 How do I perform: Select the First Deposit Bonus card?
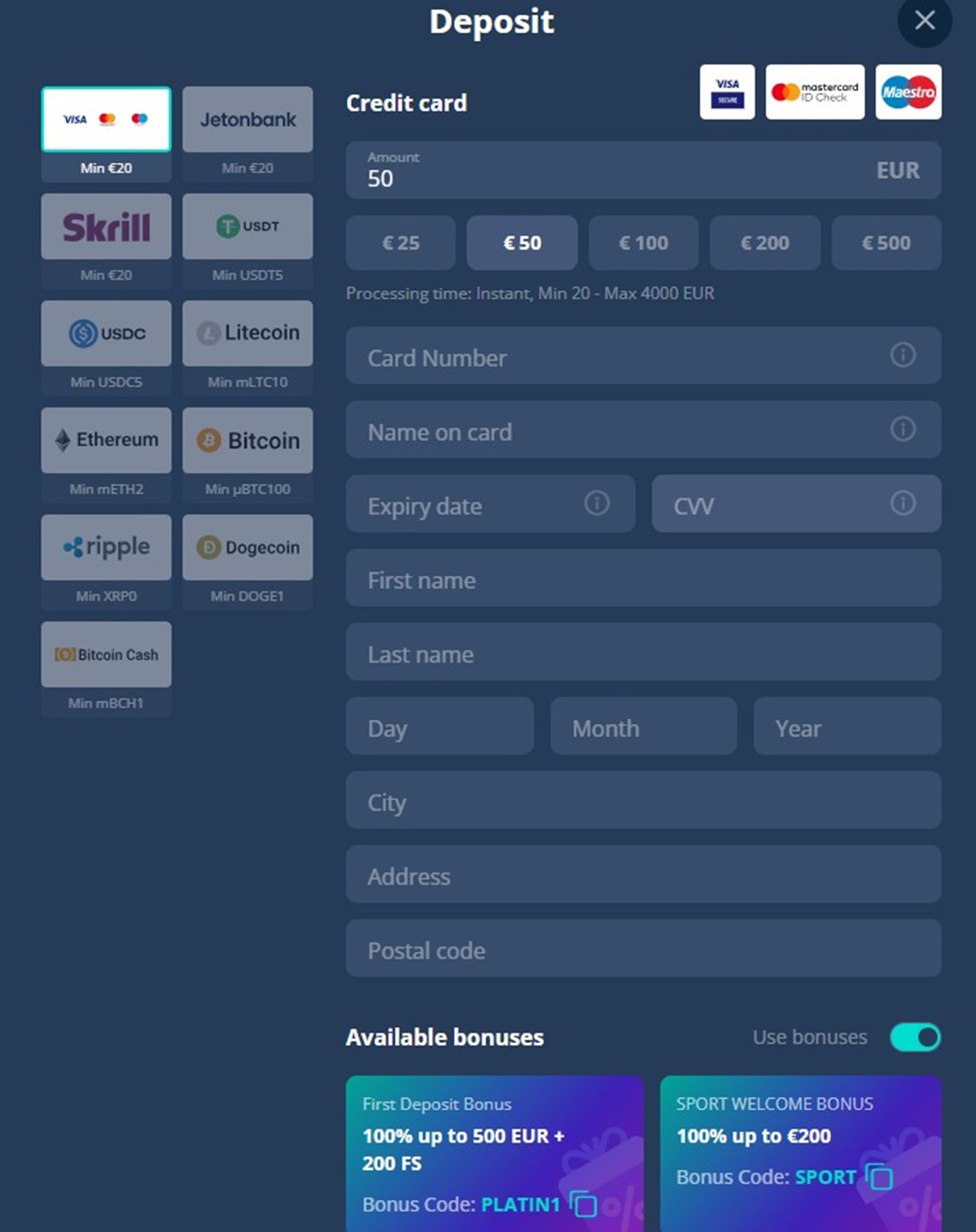pos(495,1153)
